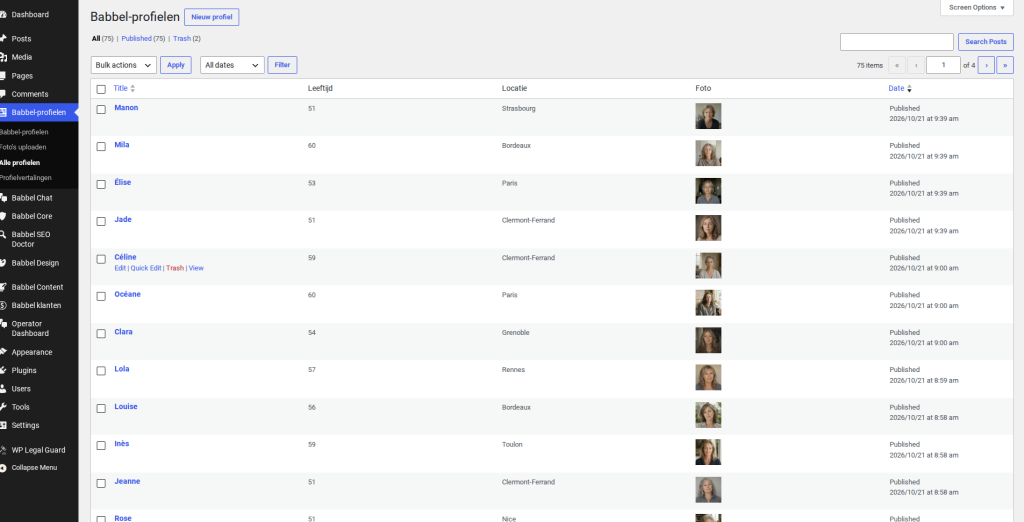Click the Appearance brush icon

tap(3, 352)
